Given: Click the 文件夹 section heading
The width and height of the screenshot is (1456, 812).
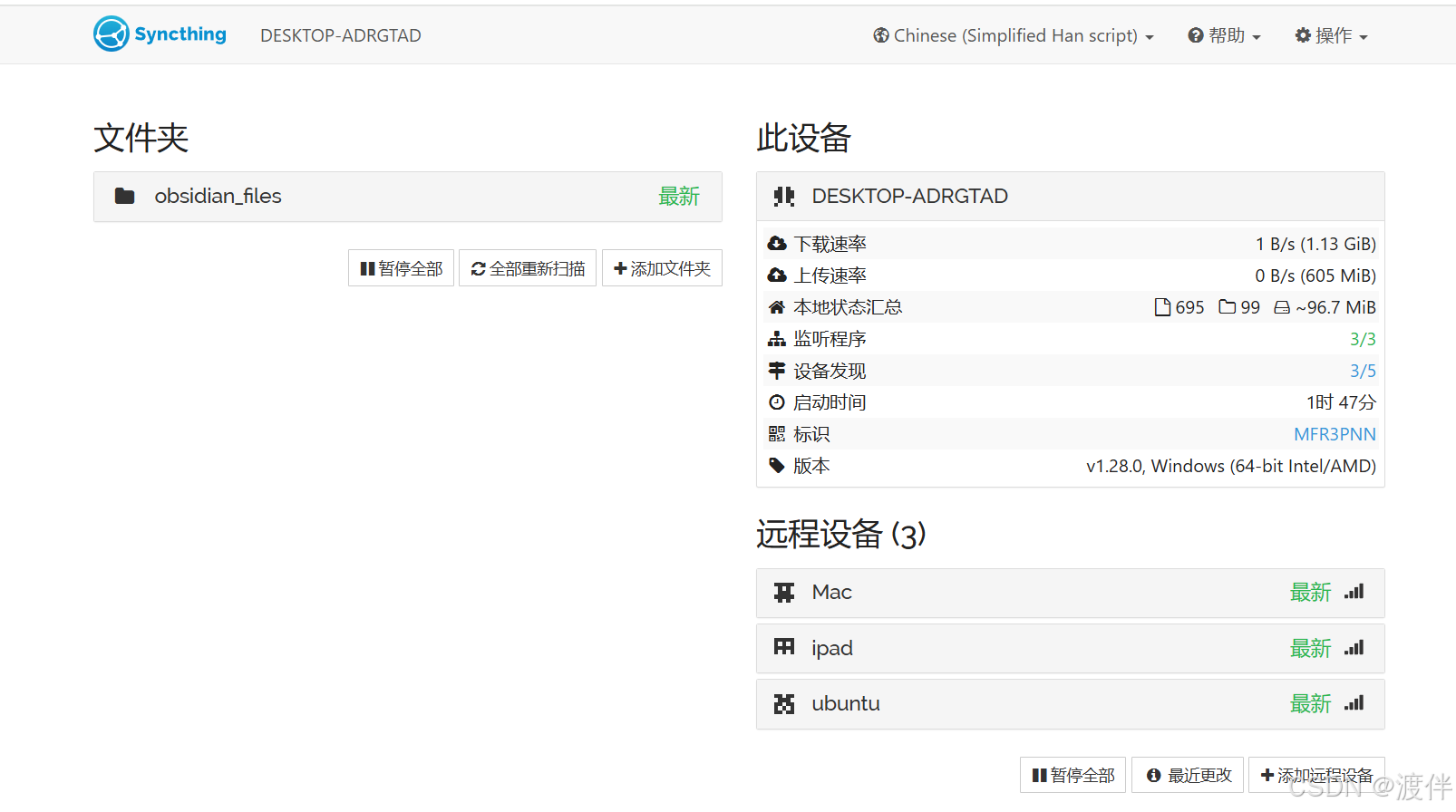Looking at the screenshot, I should point(141,138).
